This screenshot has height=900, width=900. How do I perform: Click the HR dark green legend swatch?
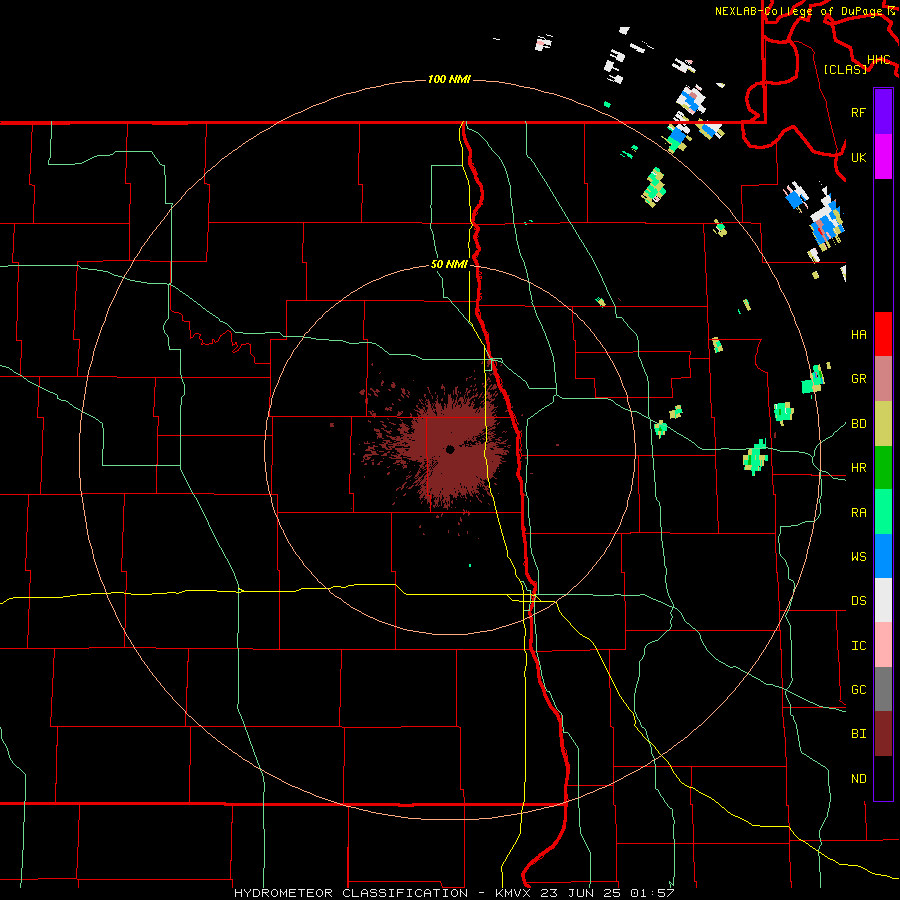883,468
